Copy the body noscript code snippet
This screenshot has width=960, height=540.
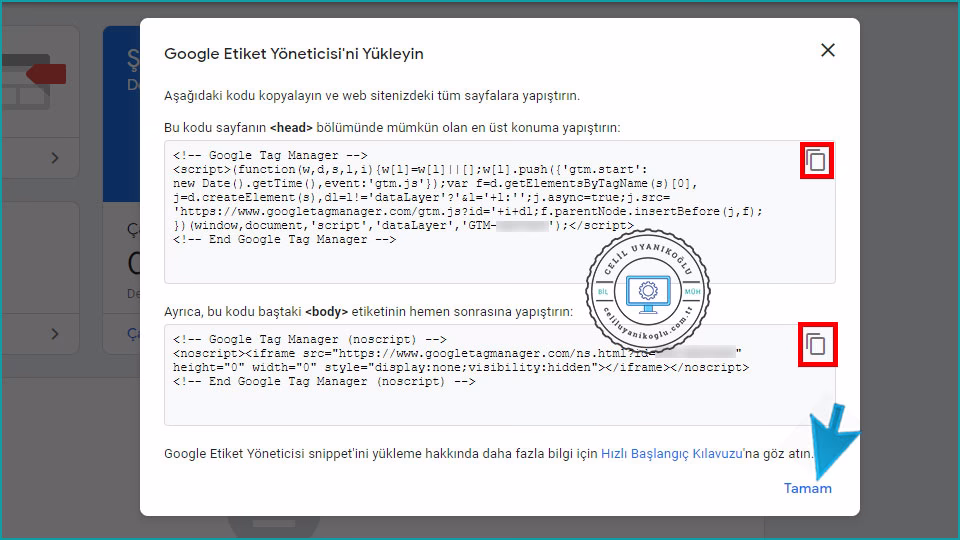[816, 345]
